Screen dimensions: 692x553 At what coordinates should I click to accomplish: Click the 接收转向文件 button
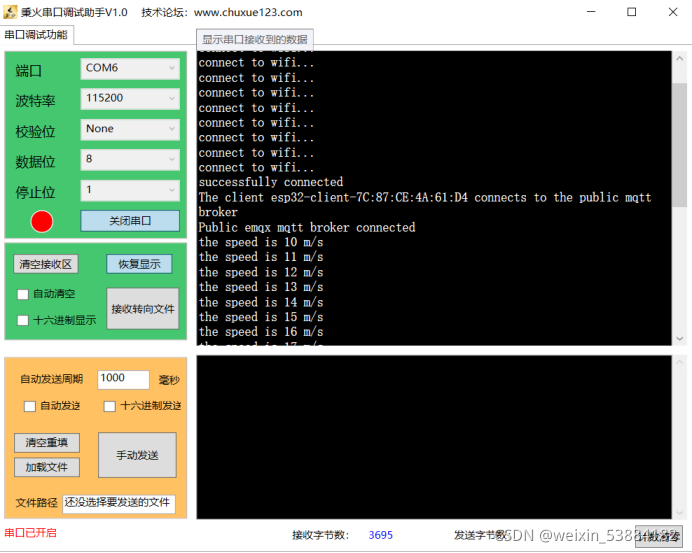[x=143, y=308]
